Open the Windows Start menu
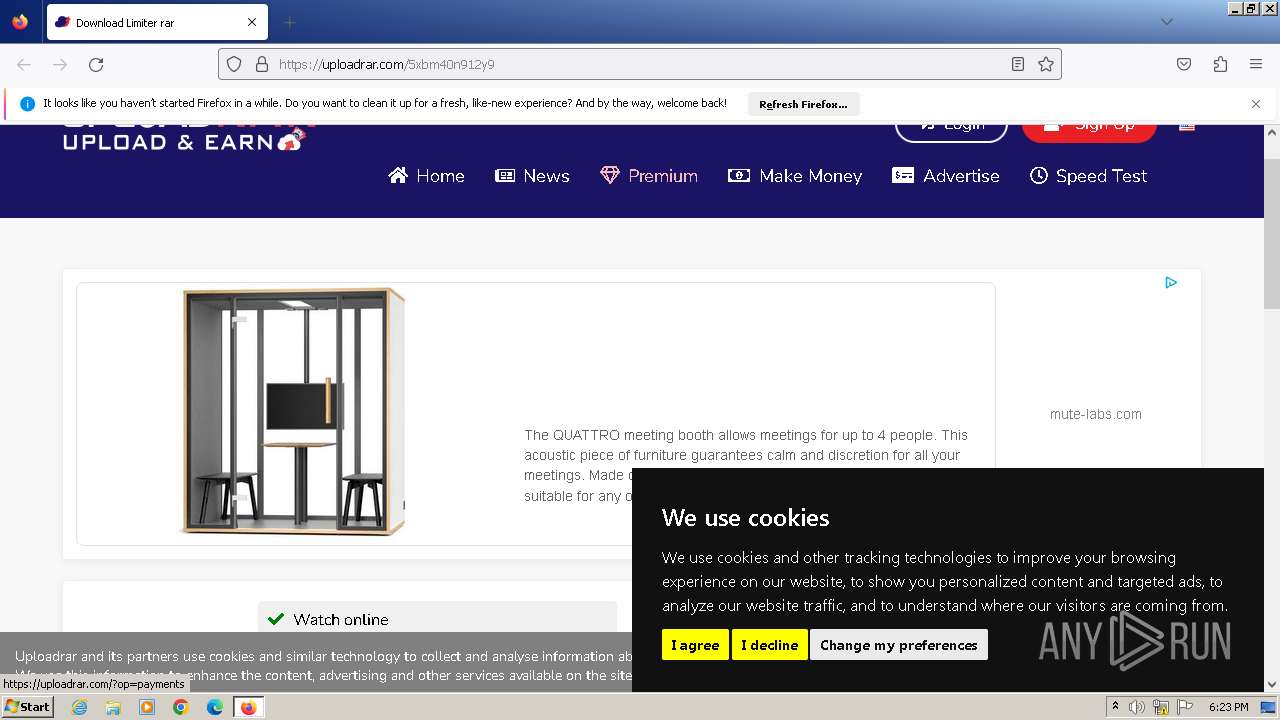 tap(27, 706)
